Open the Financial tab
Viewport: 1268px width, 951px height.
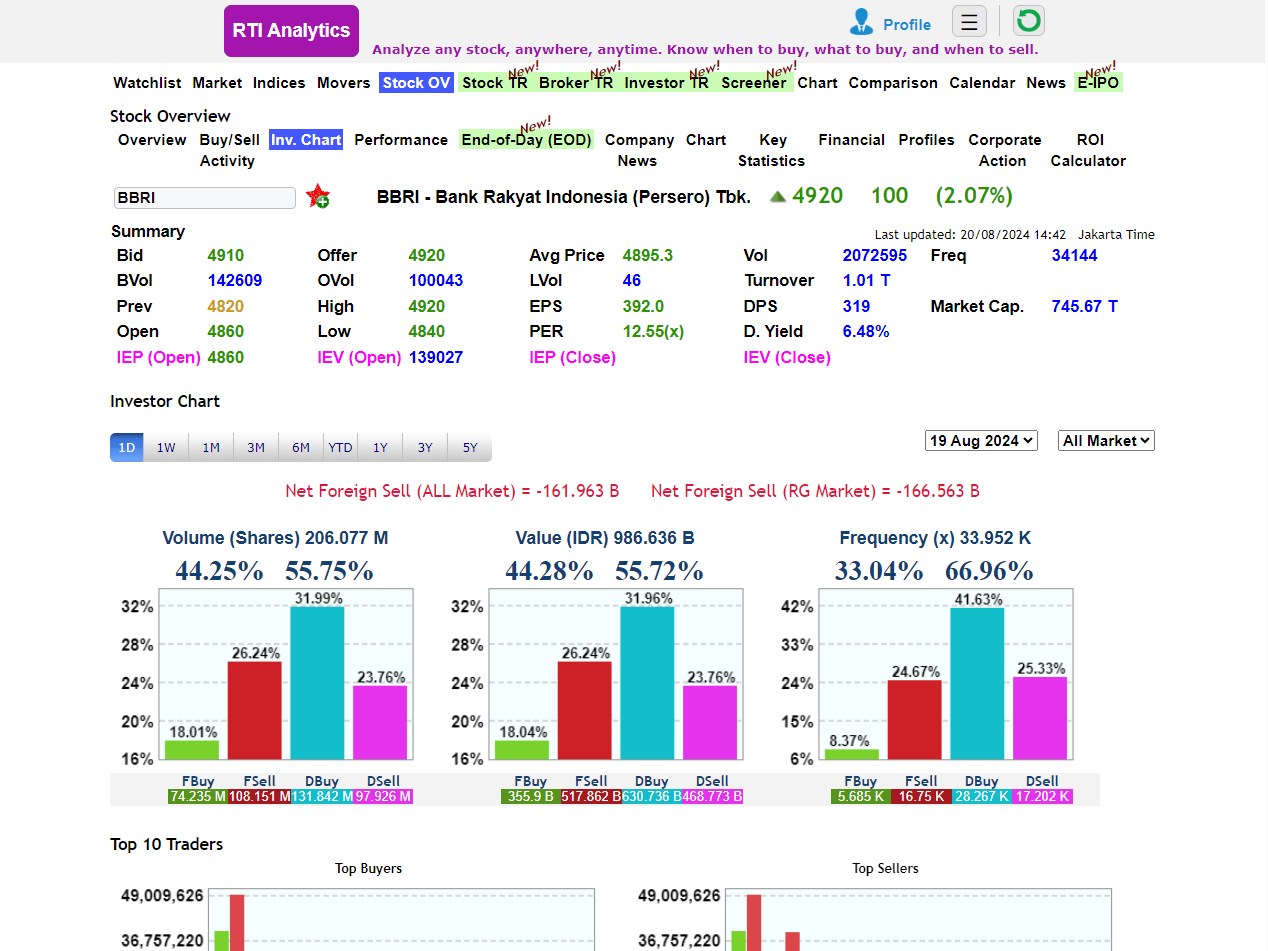point(851,140)
